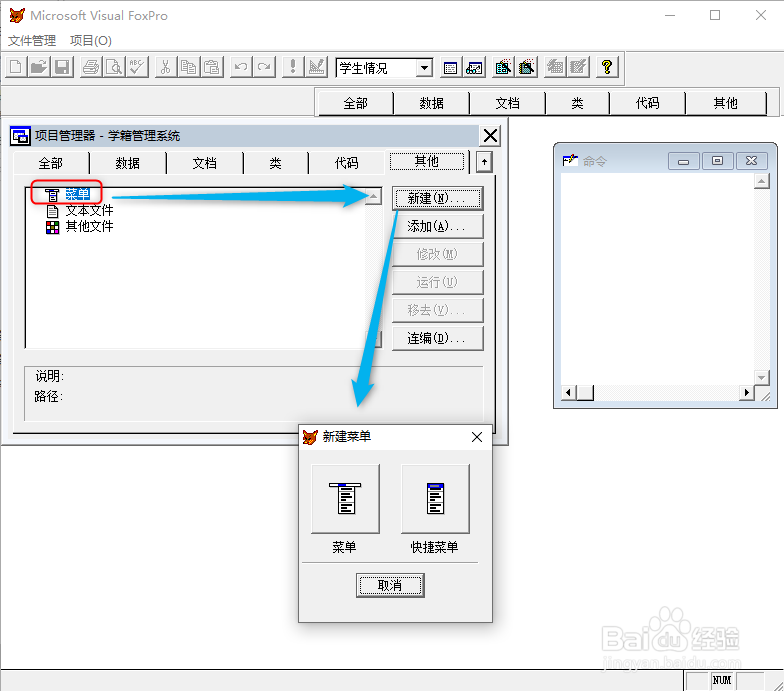Open the 学生情况 database dropdown
The width and height of the screenshot is (784, 691).
pyautogui.click(x=424, y=68)
